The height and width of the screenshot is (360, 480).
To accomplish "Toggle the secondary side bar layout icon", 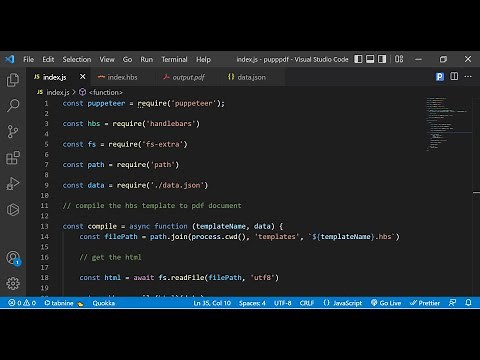I will (382, 59).
